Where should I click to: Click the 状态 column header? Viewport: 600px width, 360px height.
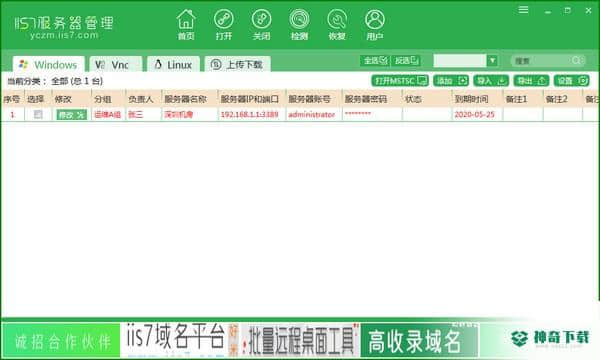(427, 99)
